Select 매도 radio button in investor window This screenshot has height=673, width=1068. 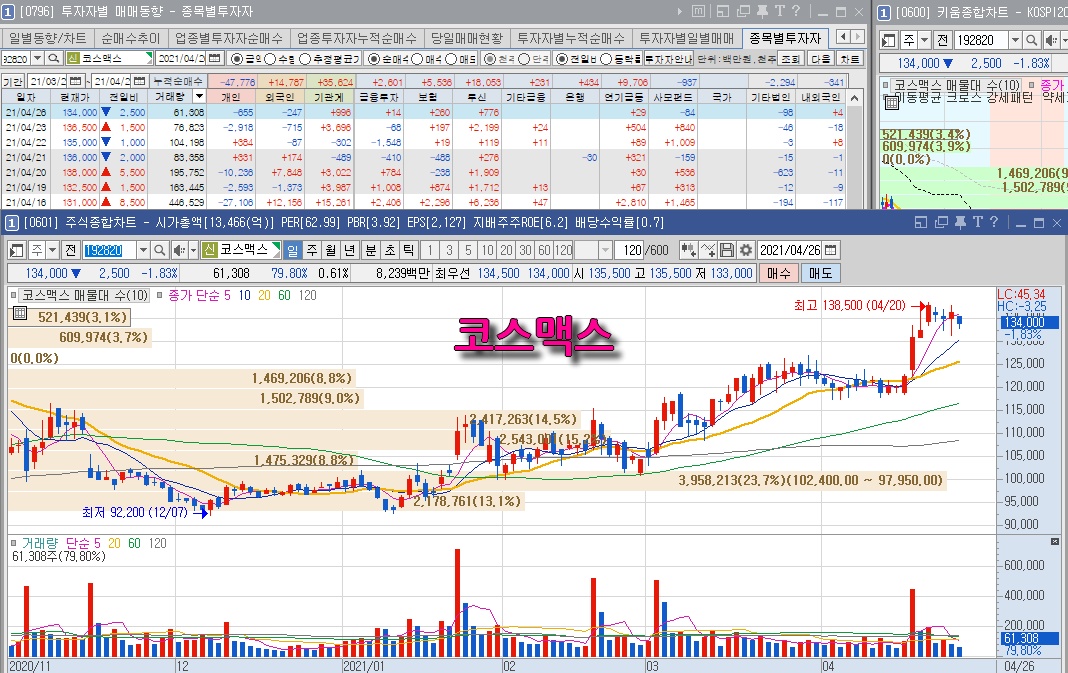451,59
